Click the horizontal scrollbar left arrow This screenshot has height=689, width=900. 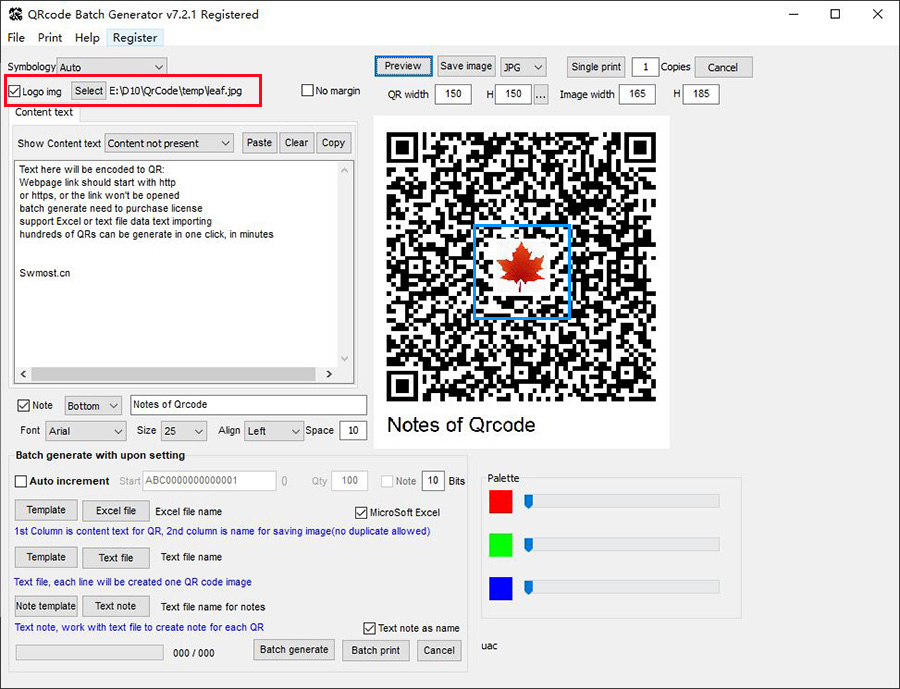tap(24, 374)
